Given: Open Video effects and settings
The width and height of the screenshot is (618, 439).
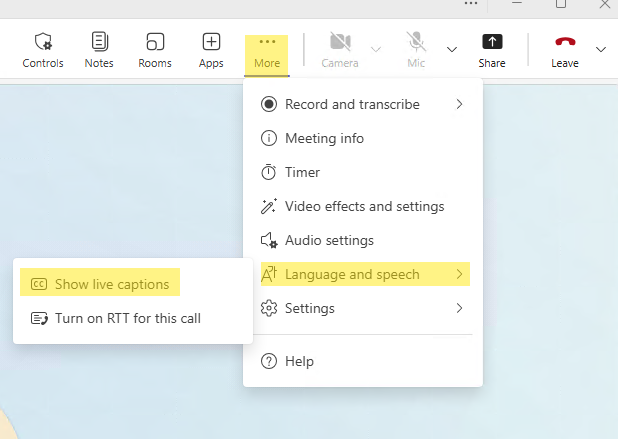Looking at the screenshot, I should (x=364, y=206).
